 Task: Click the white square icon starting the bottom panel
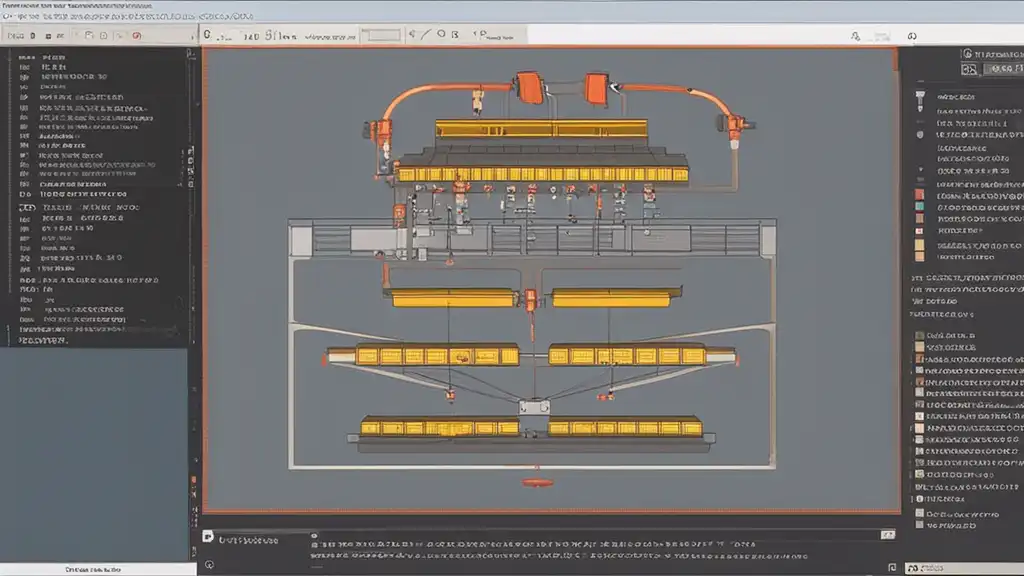[x=208, y=536]
